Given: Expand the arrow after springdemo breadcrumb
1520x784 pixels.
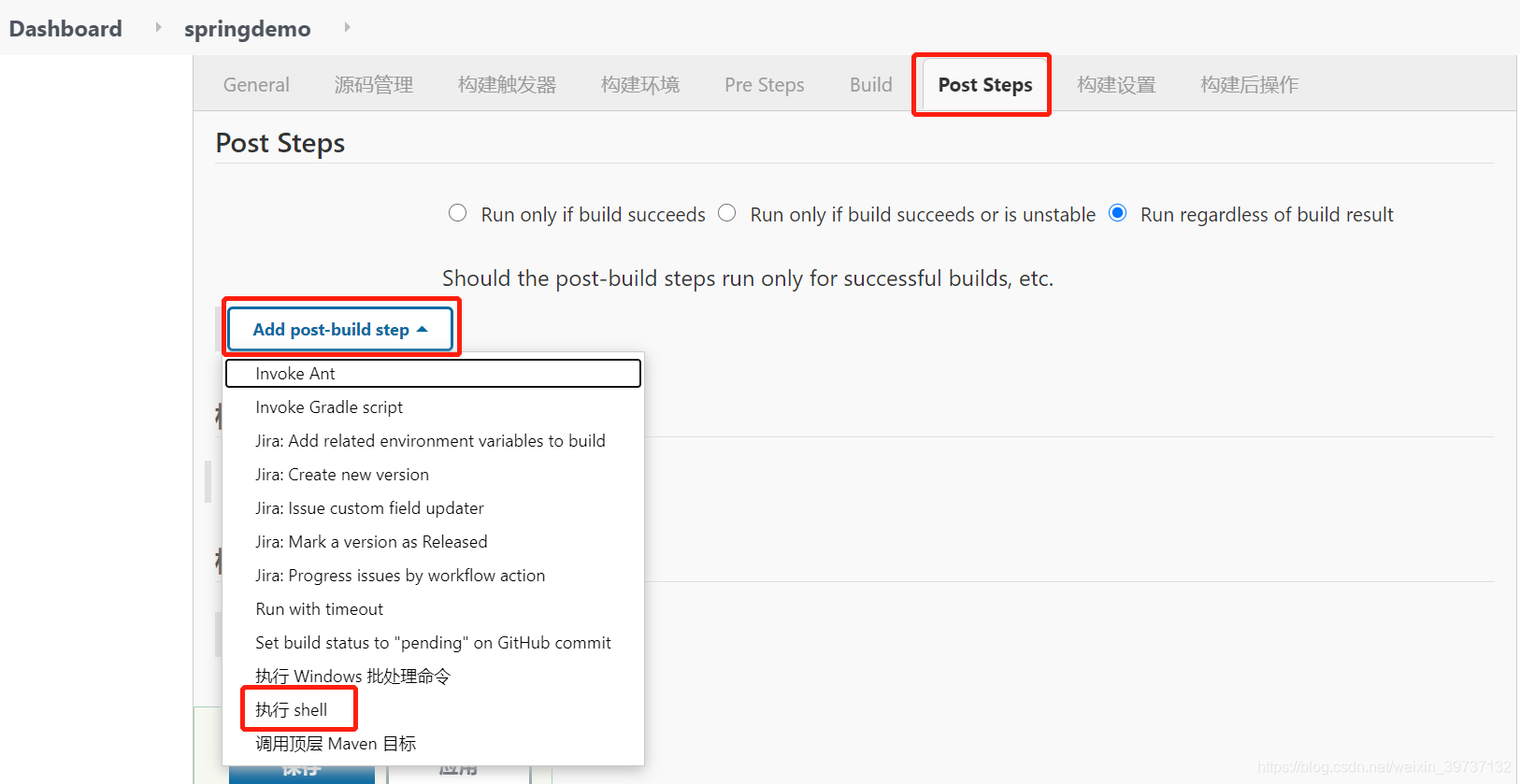Looking at the screenshot, I should tap(347, 28).
